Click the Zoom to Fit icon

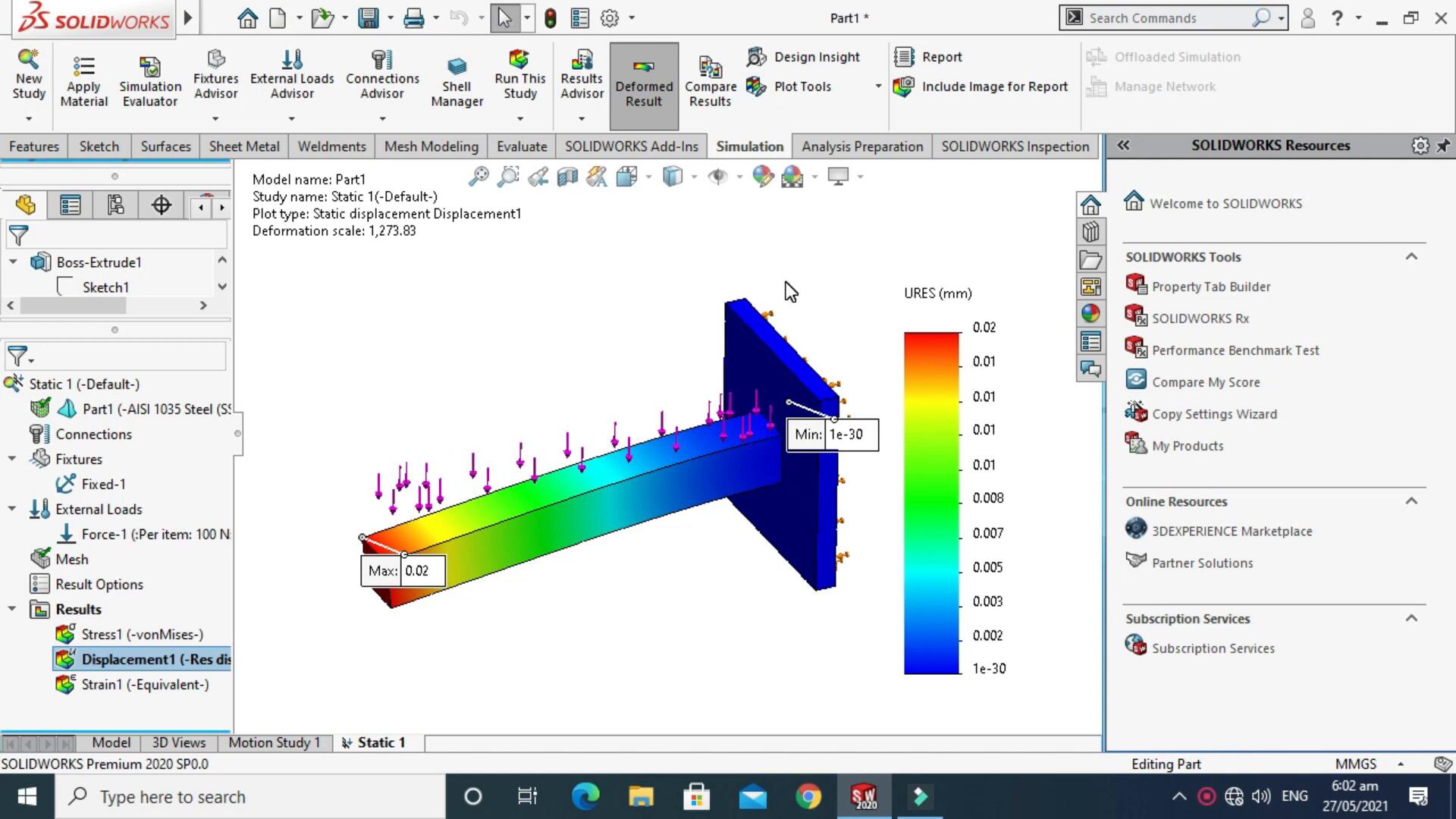(479, 177)
